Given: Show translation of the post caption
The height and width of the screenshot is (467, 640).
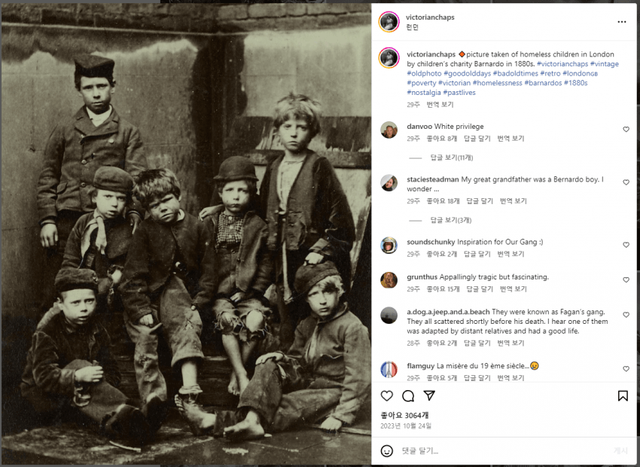Looking at the screenshot, I should (440, 105).
